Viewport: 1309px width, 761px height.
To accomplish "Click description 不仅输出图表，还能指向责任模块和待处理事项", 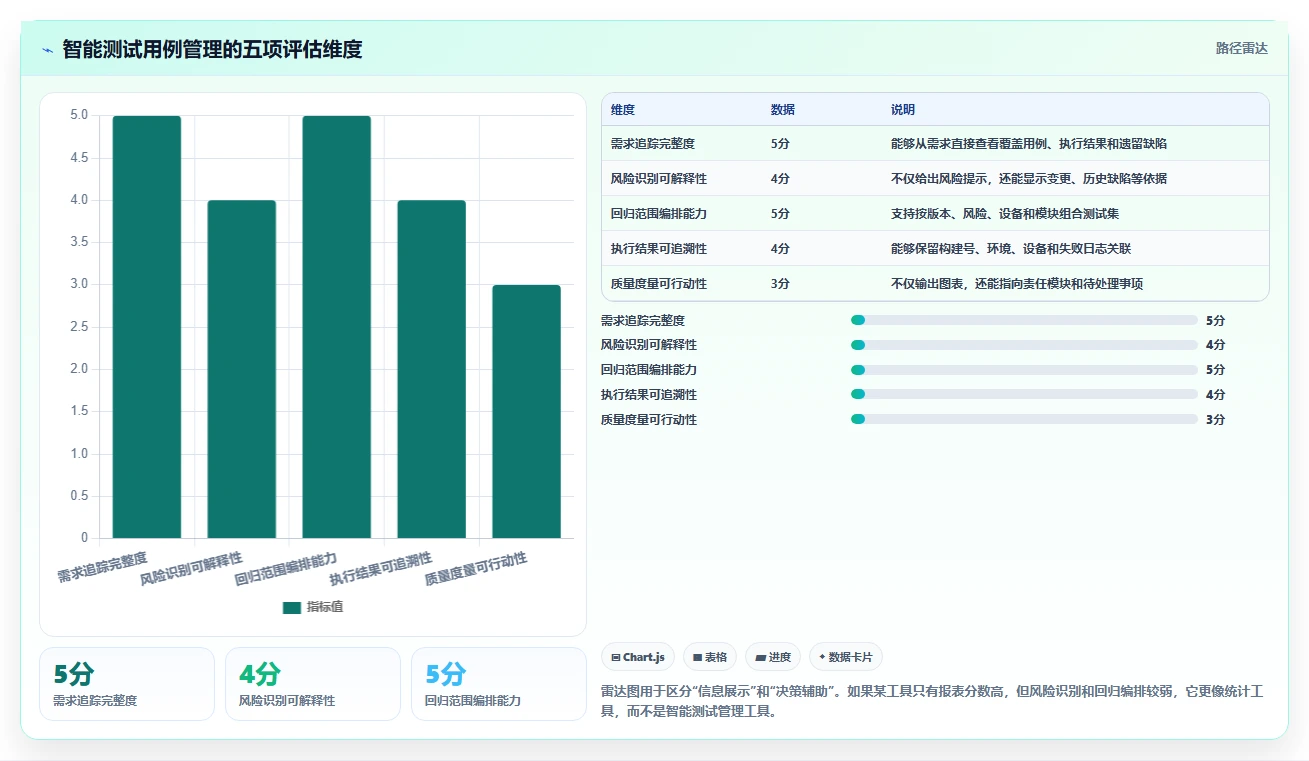I will pos(1017,284).
